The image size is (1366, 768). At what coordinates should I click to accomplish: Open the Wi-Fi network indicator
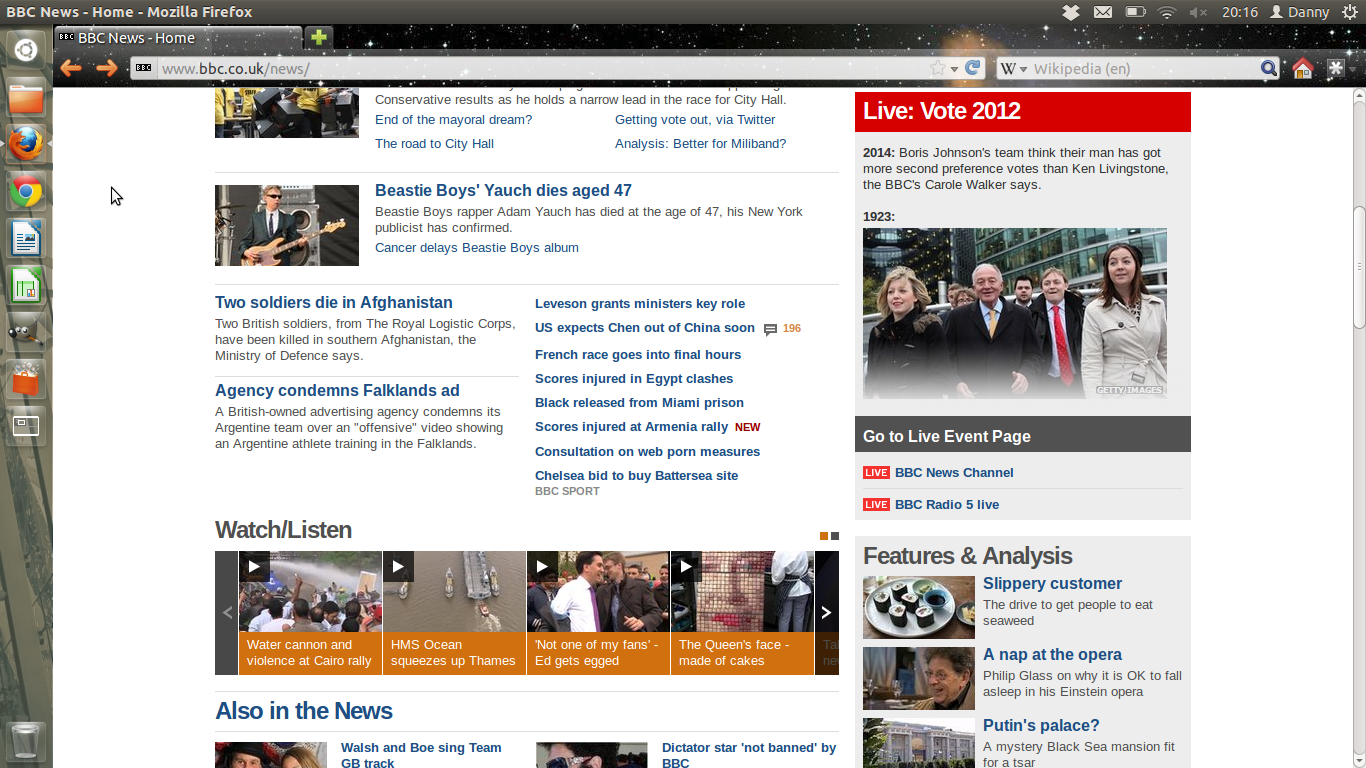[1166, 12]
